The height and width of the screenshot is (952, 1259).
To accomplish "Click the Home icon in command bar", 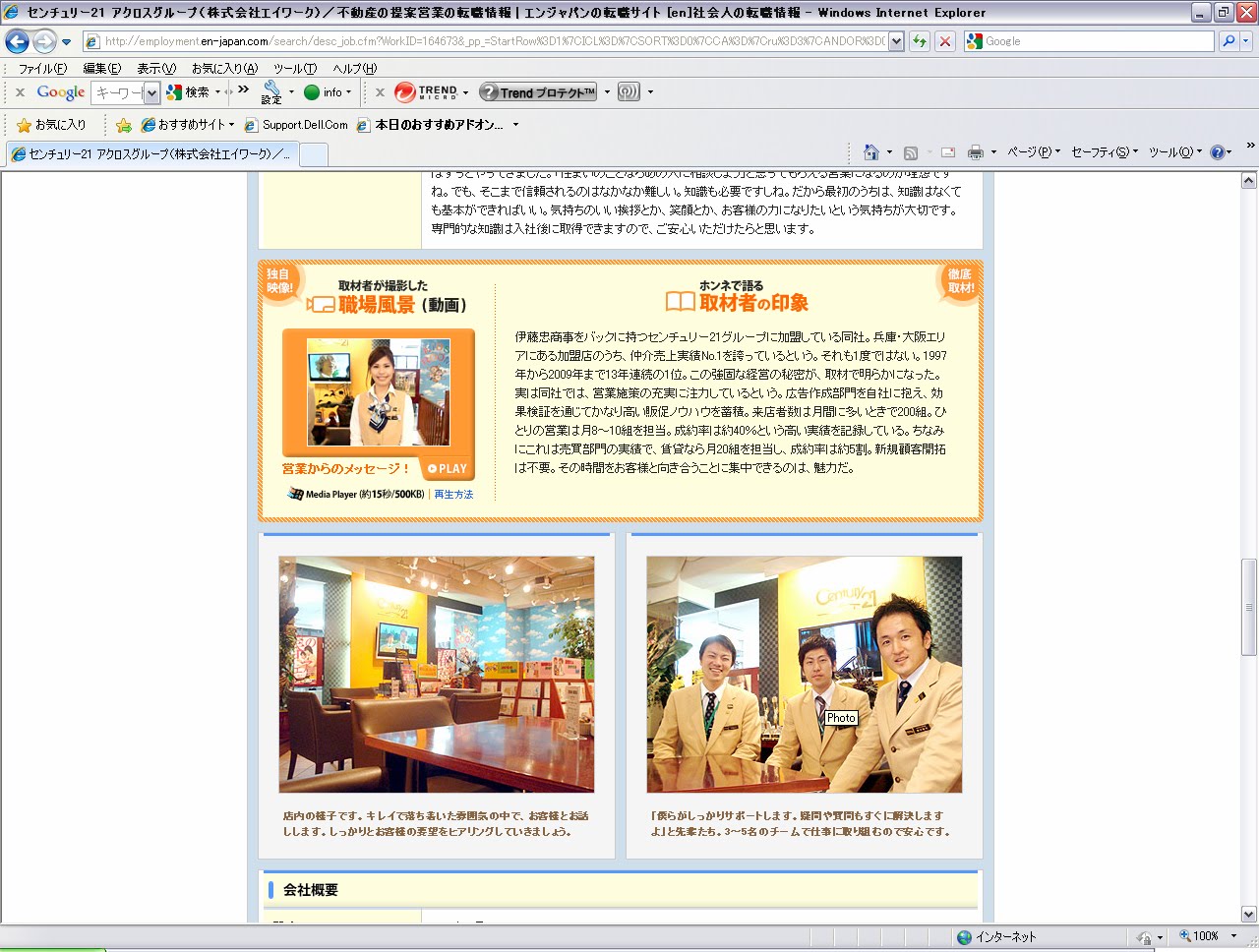I will point(870,152).
